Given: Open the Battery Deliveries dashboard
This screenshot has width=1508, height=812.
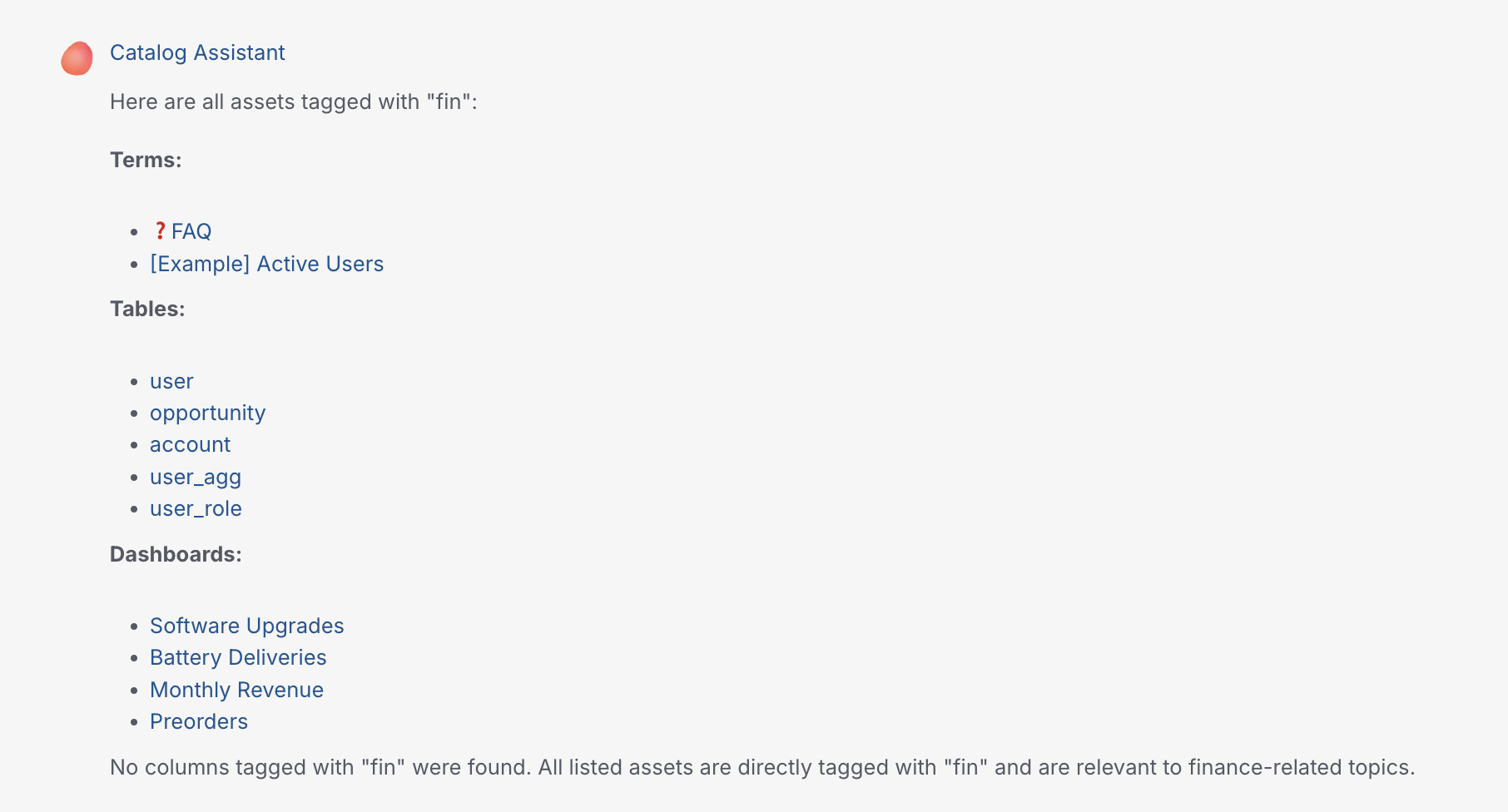Looking at the screenshot, I should point(237,657).
